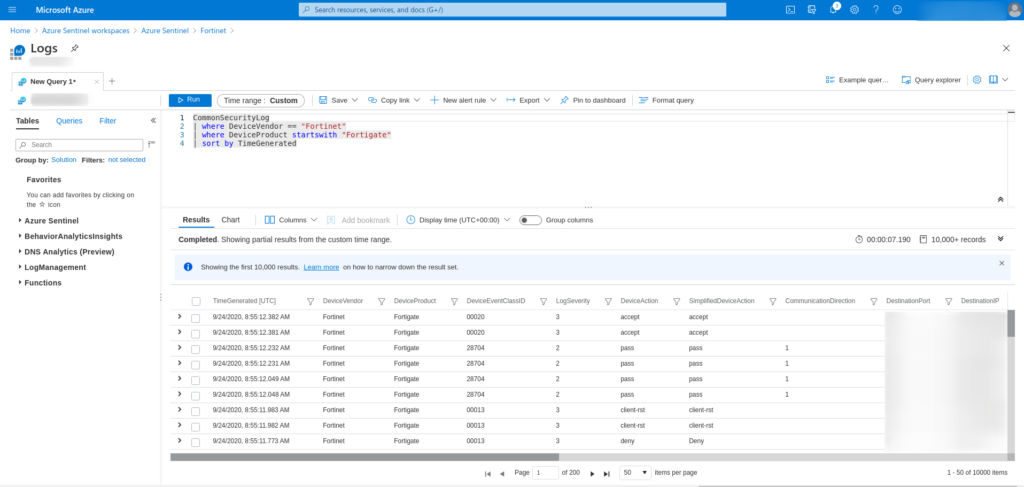1024x487 pixels.
Task: Open the documentation book icon
Action: (x=993, y=80)
